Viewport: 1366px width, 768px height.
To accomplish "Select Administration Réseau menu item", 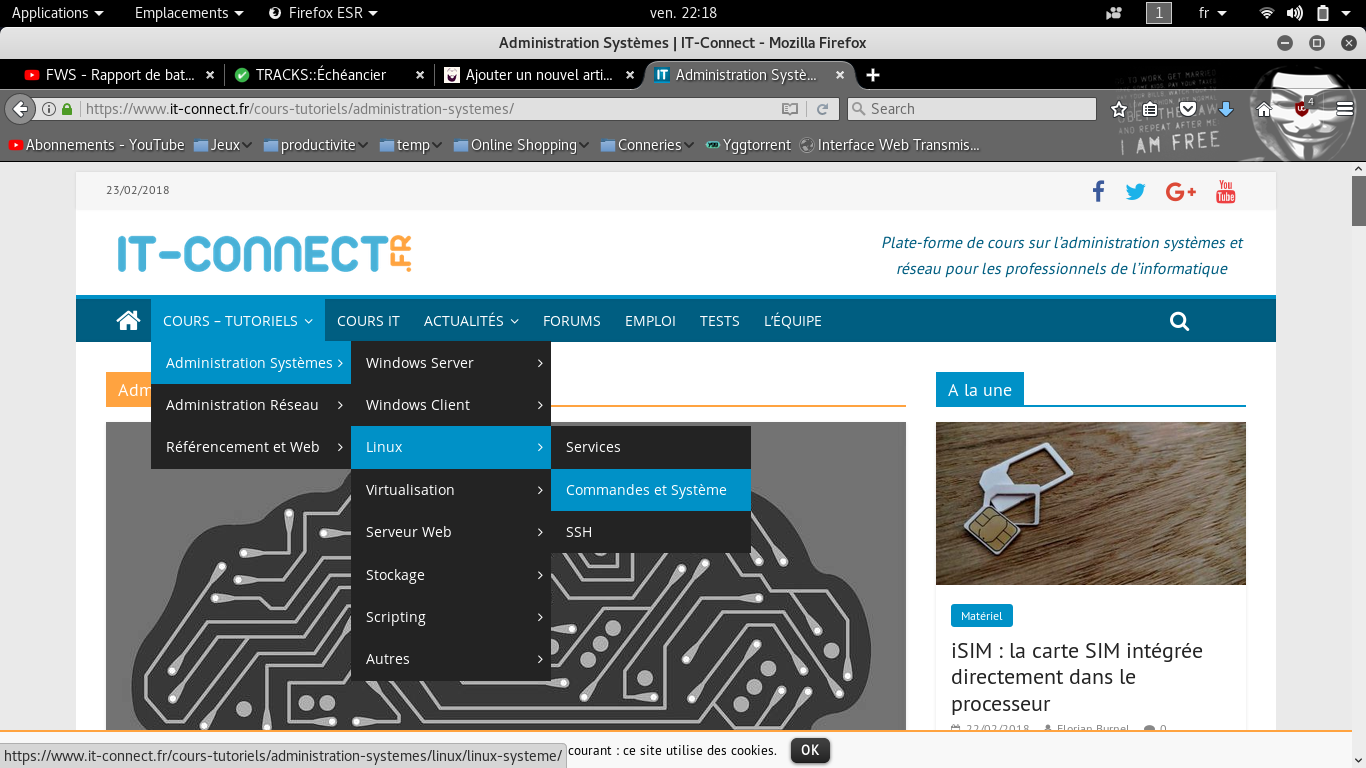I will (251, 405).
